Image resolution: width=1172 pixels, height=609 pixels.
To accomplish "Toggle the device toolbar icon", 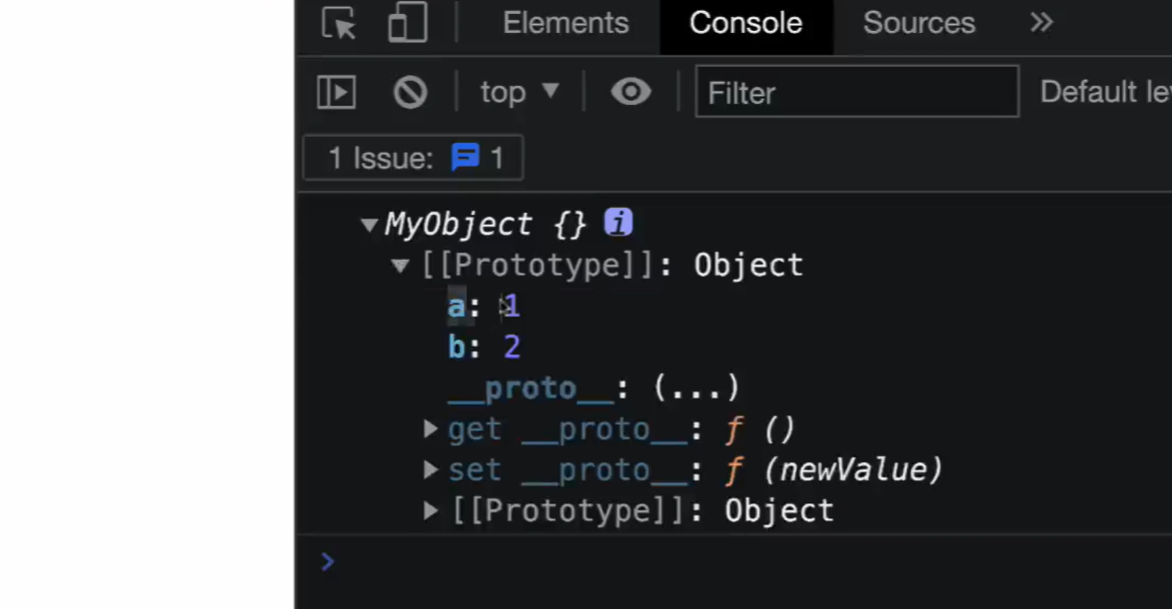I will (x=407, y=22).
